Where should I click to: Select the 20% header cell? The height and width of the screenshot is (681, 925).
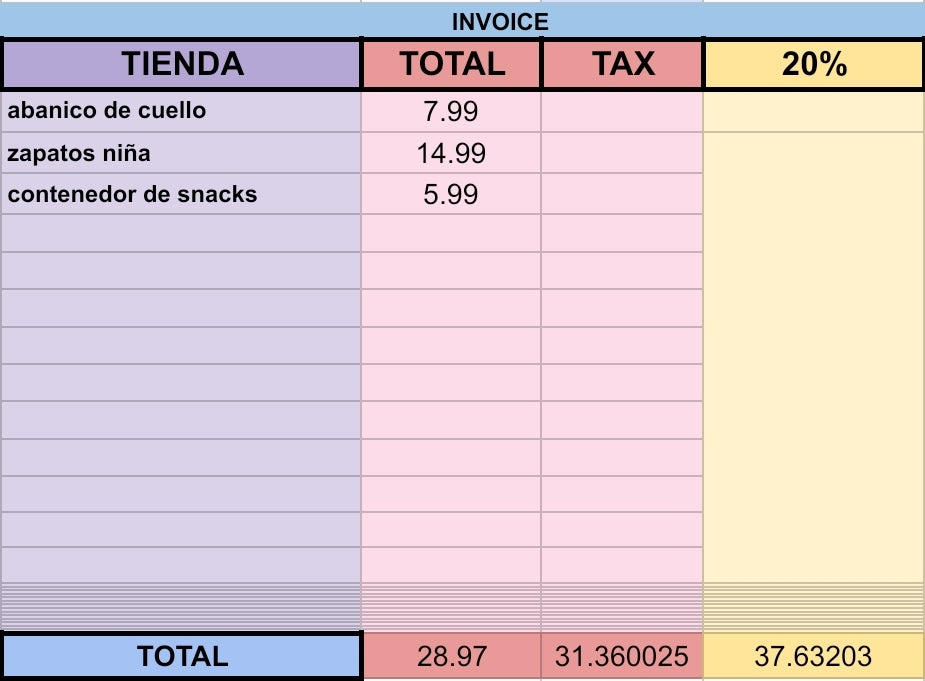click(813, 64)
